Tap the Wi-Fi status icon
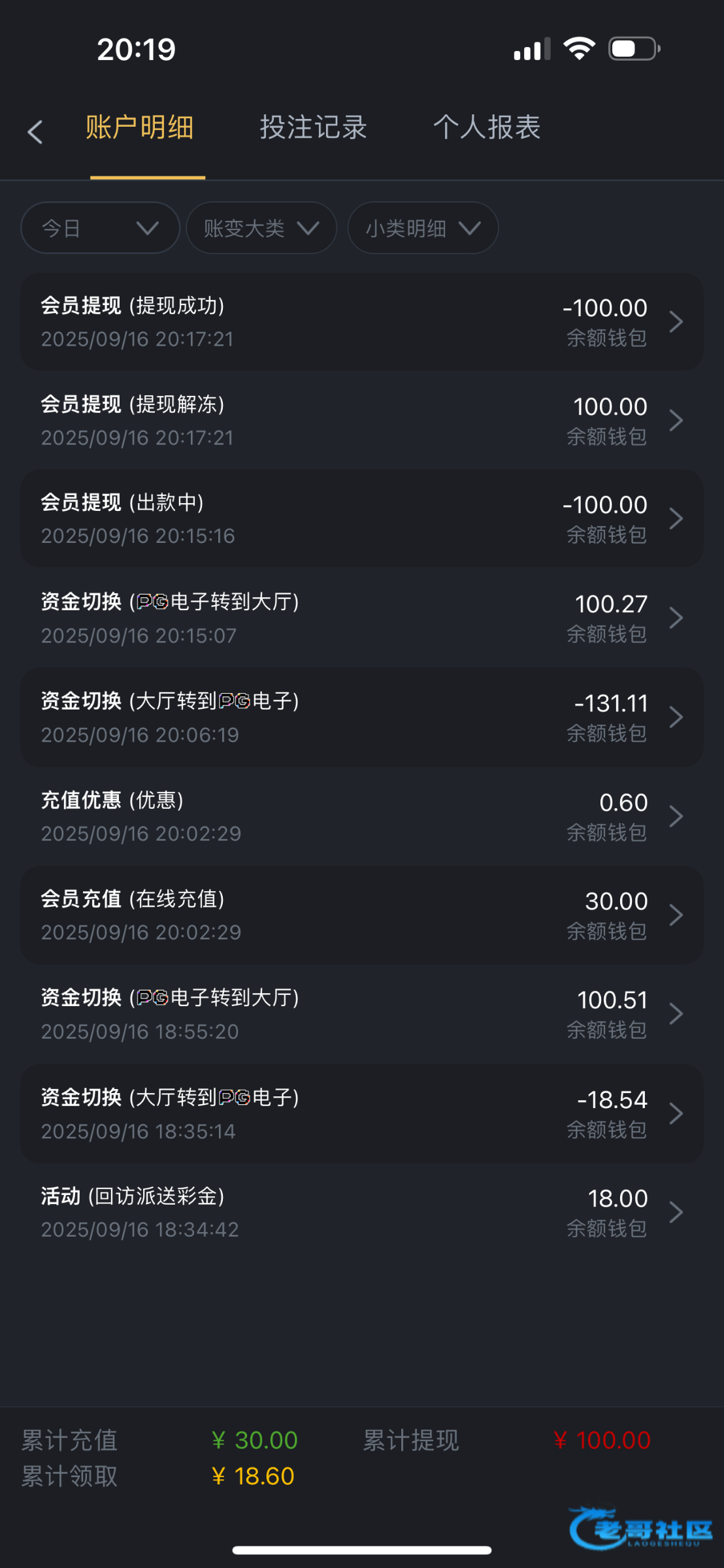724x1568 pixels. [x=579, y=49]
